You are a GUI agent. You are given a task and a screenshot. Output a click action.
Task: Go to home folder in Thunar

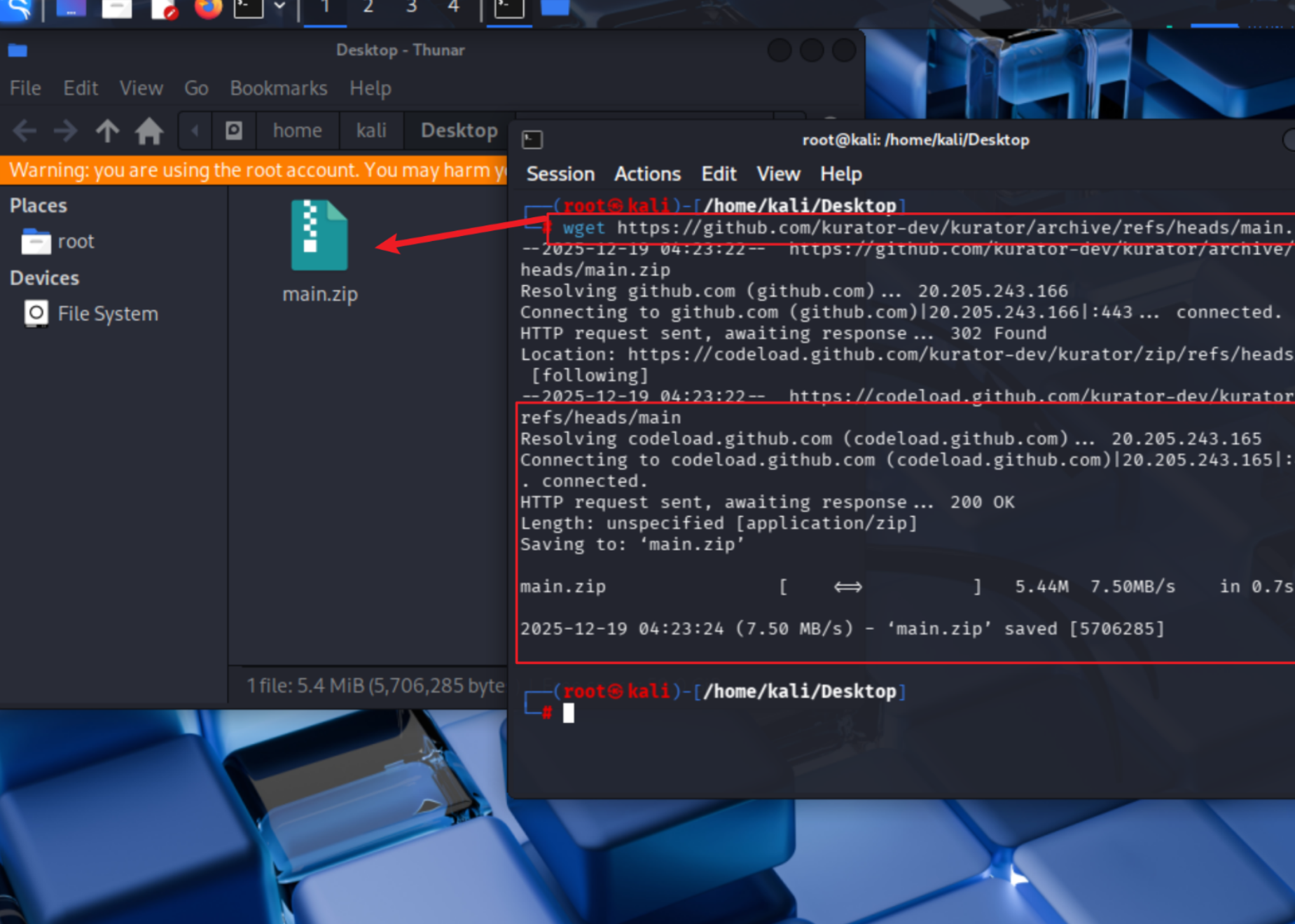coord(149,130)
